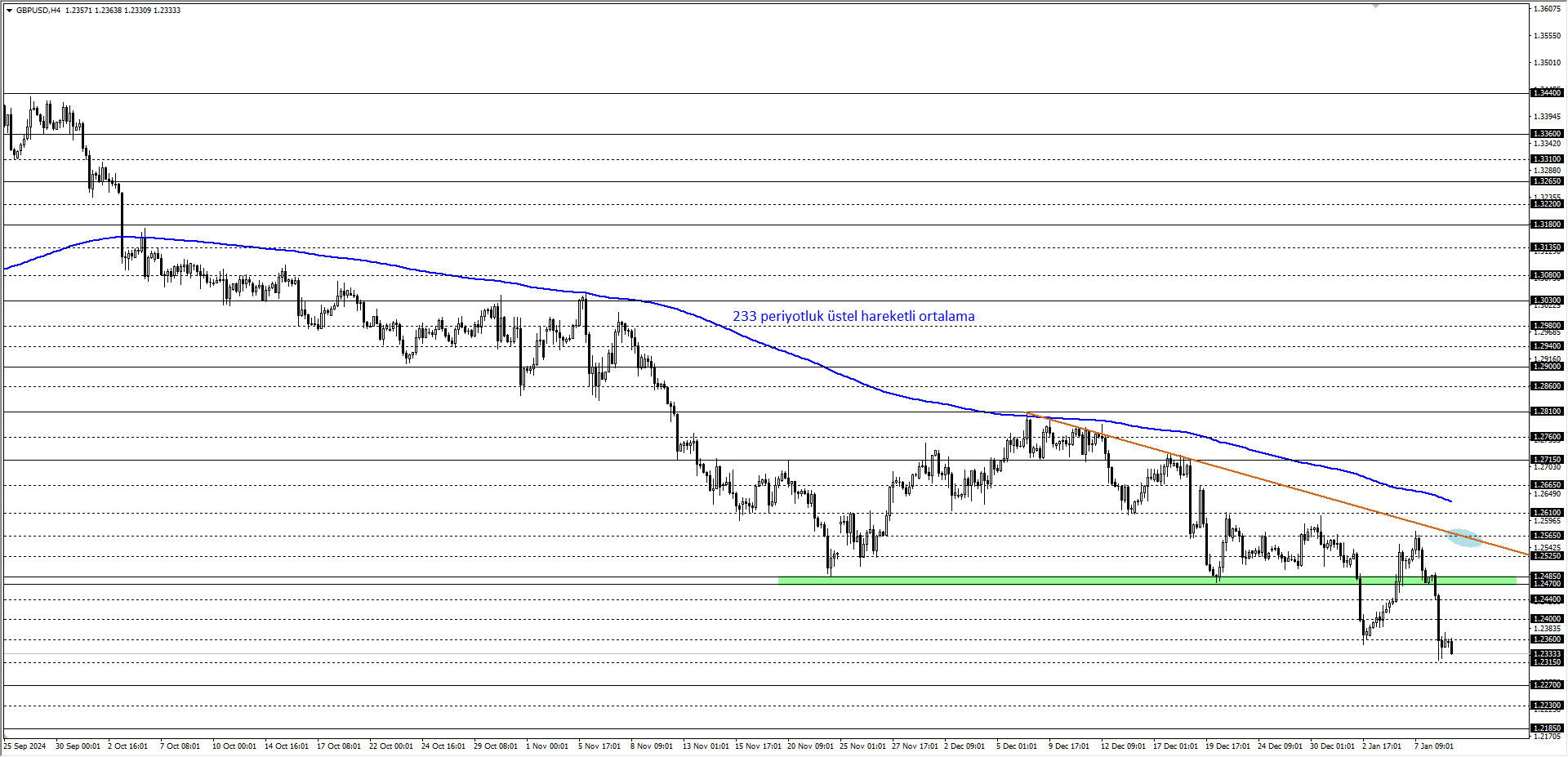Click the 1.28100 price level label
The width and height of the screenshot is (1568, 757).
1547,412
